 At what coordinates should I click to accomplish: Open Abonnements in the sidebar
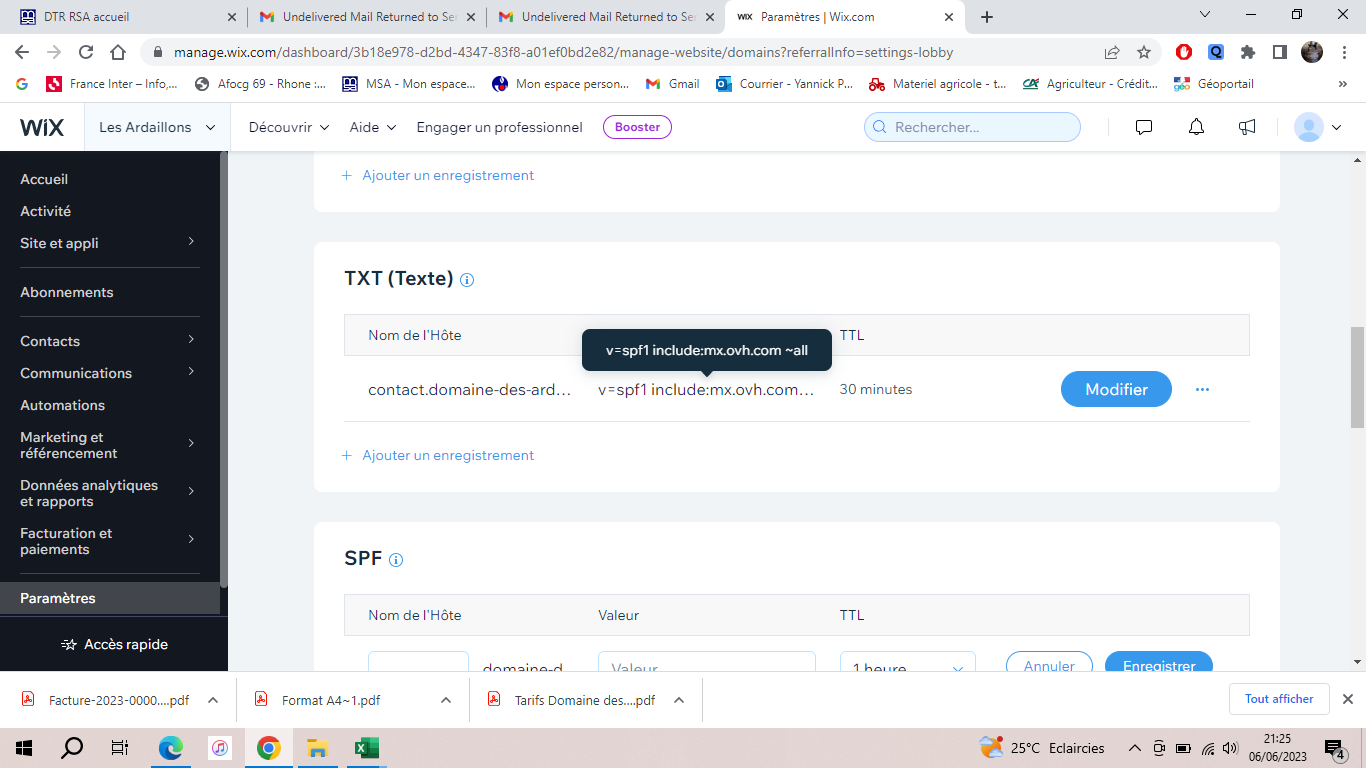click(67, 292)
